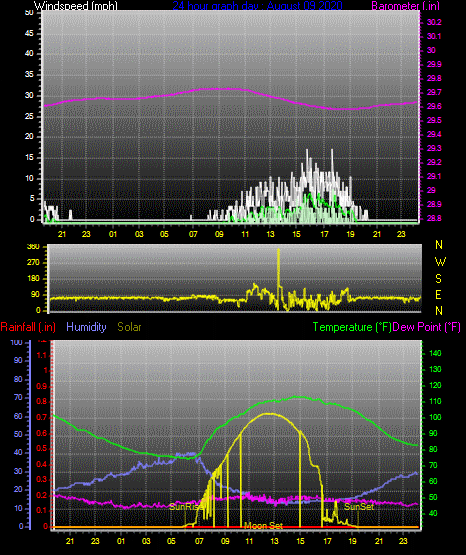
Task: Select "0.1" on the red rainfall axis
Action: [42, 511]
